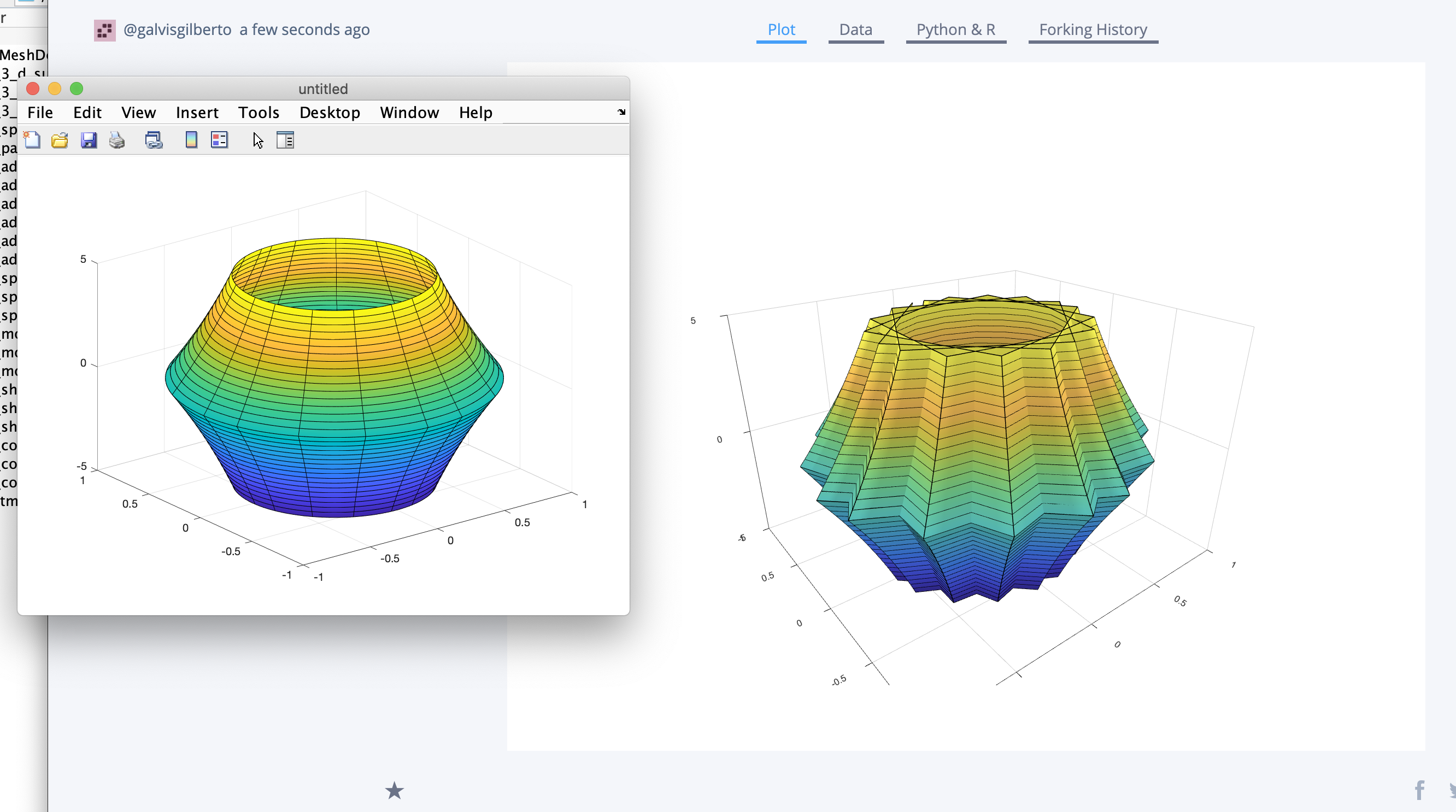
Task: Open the Desktop menu
Action: coord(330,113)
